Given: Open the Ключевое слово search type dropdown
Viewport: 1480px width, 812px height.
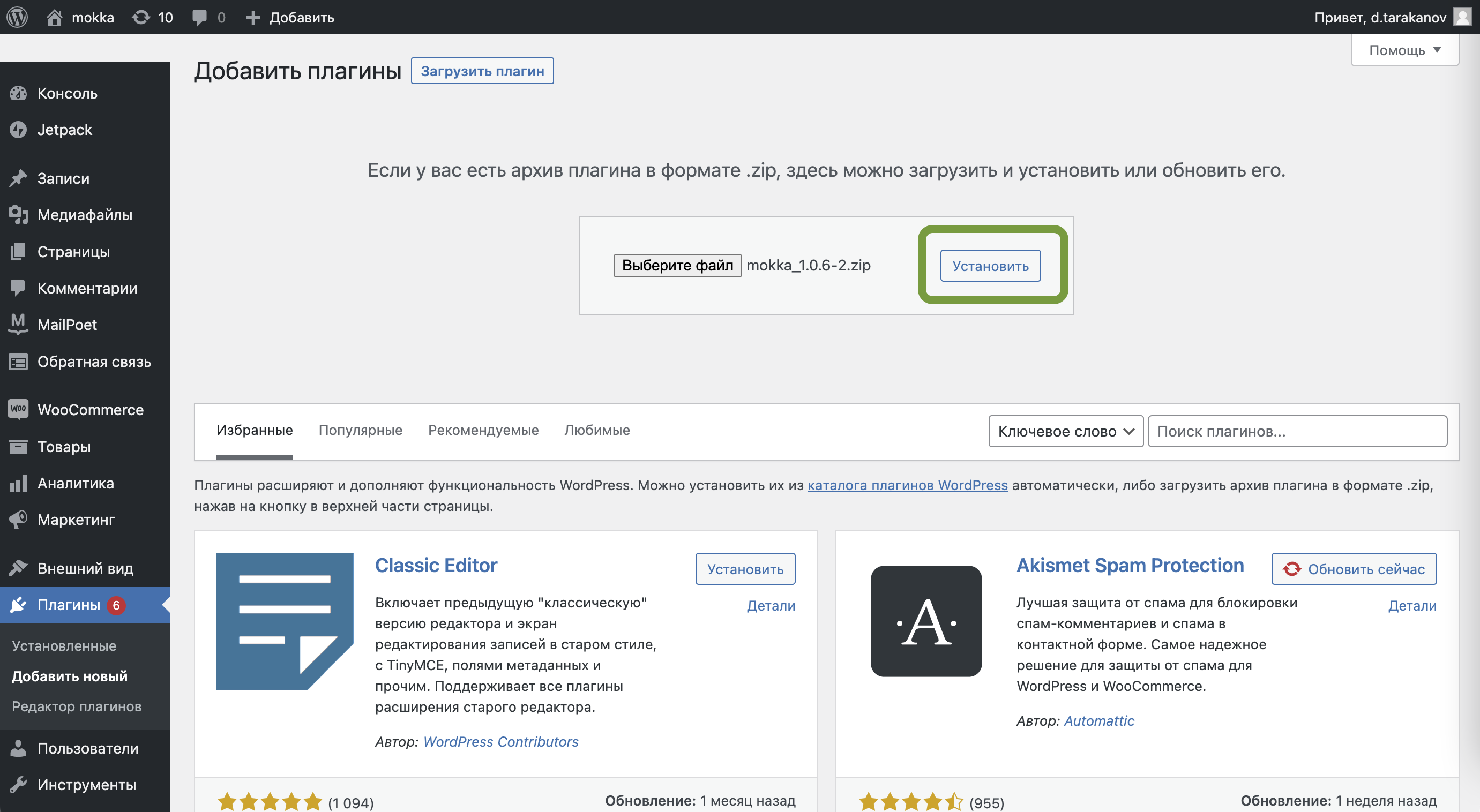Looking at the screenshot, I should [x=1066, y=431].
